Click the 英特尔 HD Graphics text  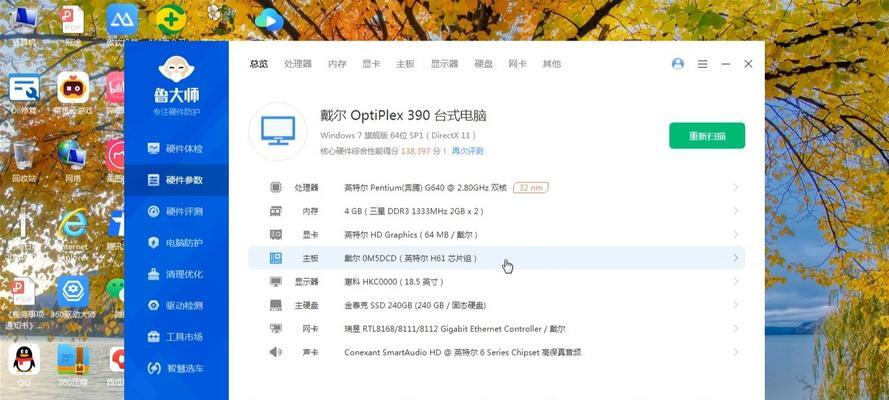tap(411, 235)
